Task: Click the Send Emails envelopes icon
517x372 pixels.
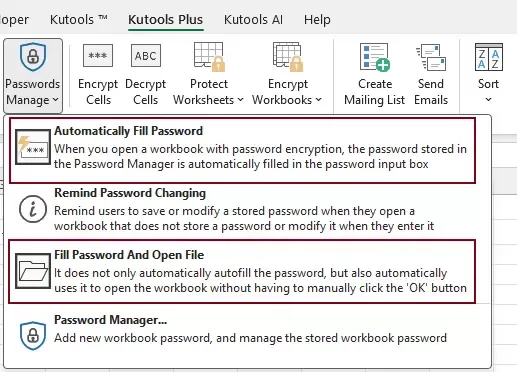Action: [431, 57]
